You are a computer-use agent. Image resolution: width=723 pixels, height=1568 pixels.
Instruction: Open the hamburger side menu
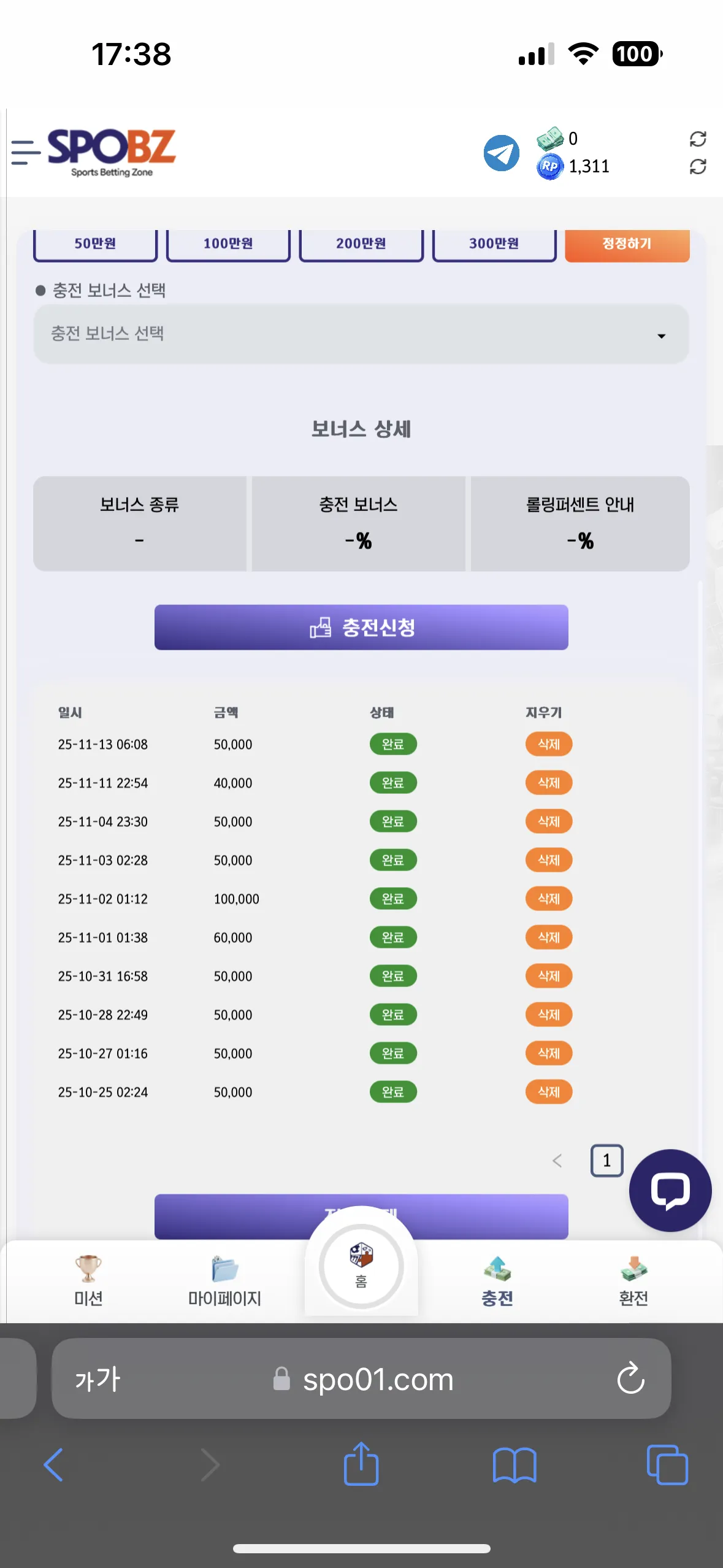[26, 152]
